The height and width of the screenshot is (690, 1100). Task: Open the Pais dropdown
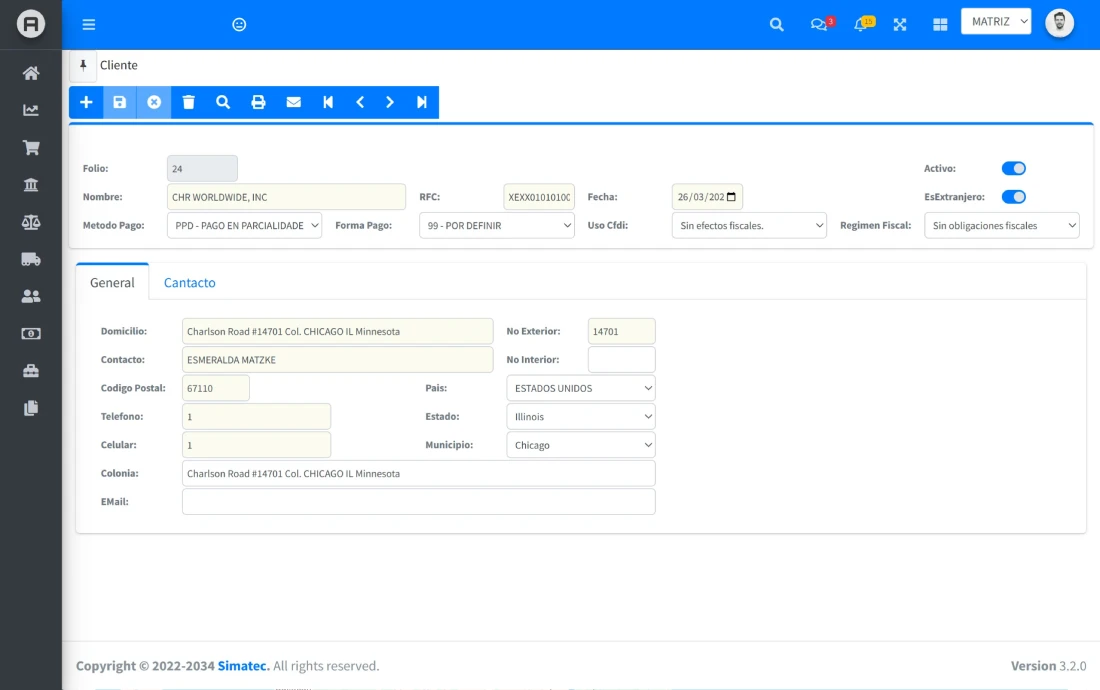pyautogui.click(x=581, y=388)
